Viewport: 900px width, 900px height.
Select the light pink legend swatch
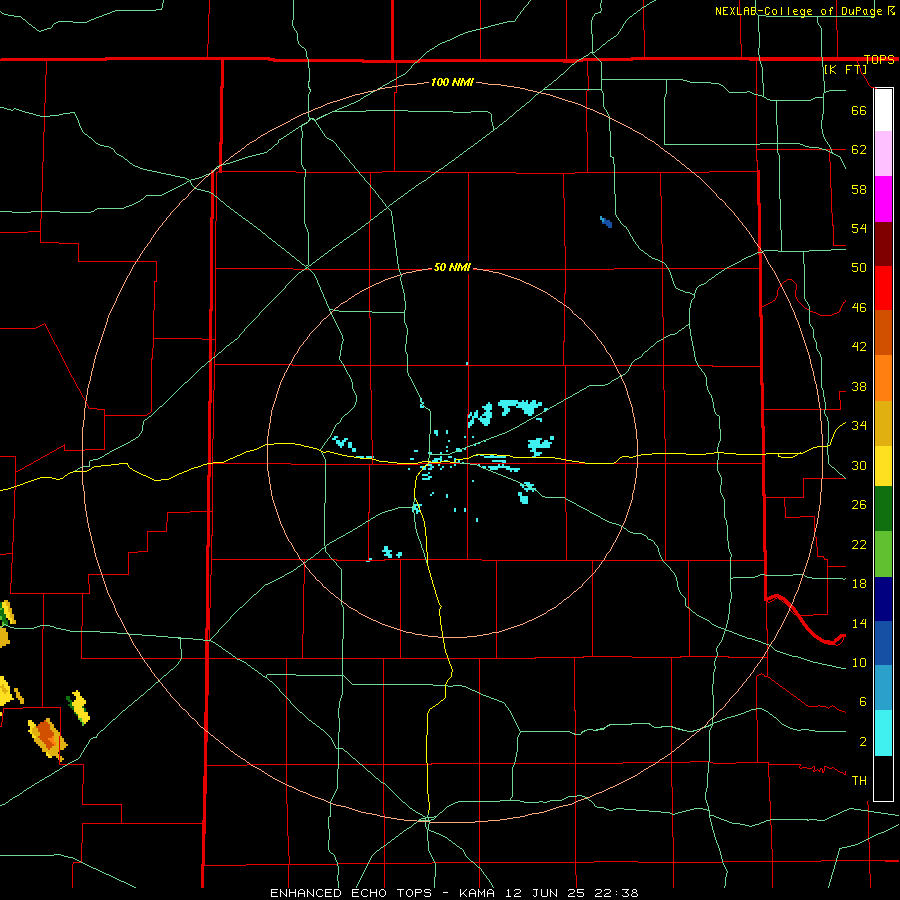(x=883, y=153)
